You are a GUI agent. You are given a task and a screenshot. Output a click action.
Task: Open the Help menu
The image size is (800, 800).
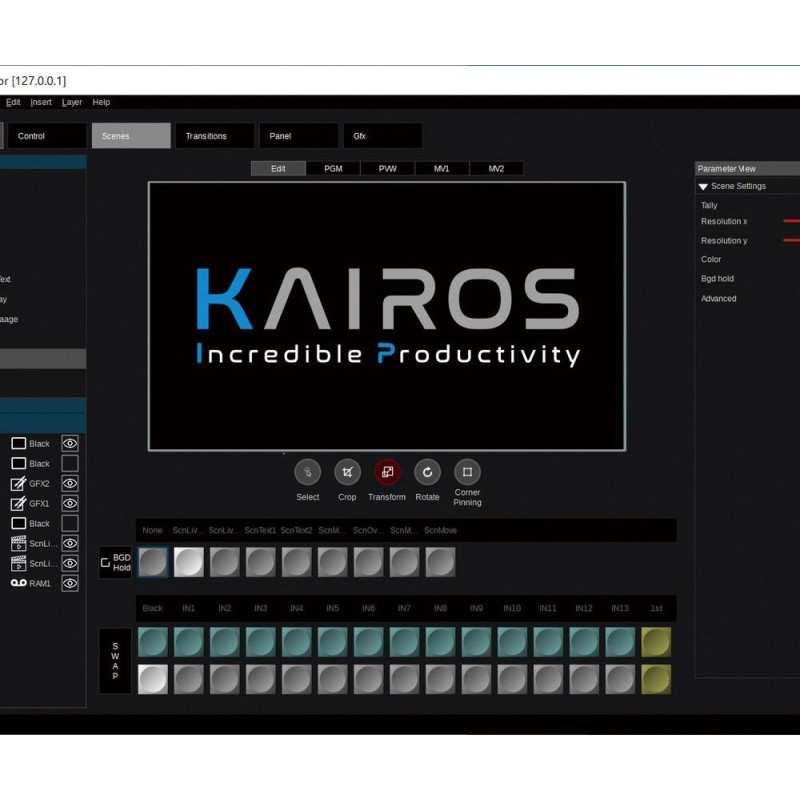pyautogui.click(x=101, y=102)
